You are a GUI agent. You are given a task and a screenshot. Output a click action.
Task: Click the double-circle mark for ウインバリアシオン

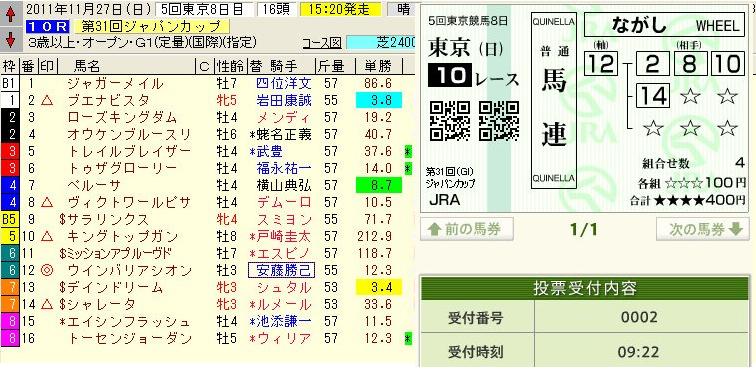click(47, 270)
